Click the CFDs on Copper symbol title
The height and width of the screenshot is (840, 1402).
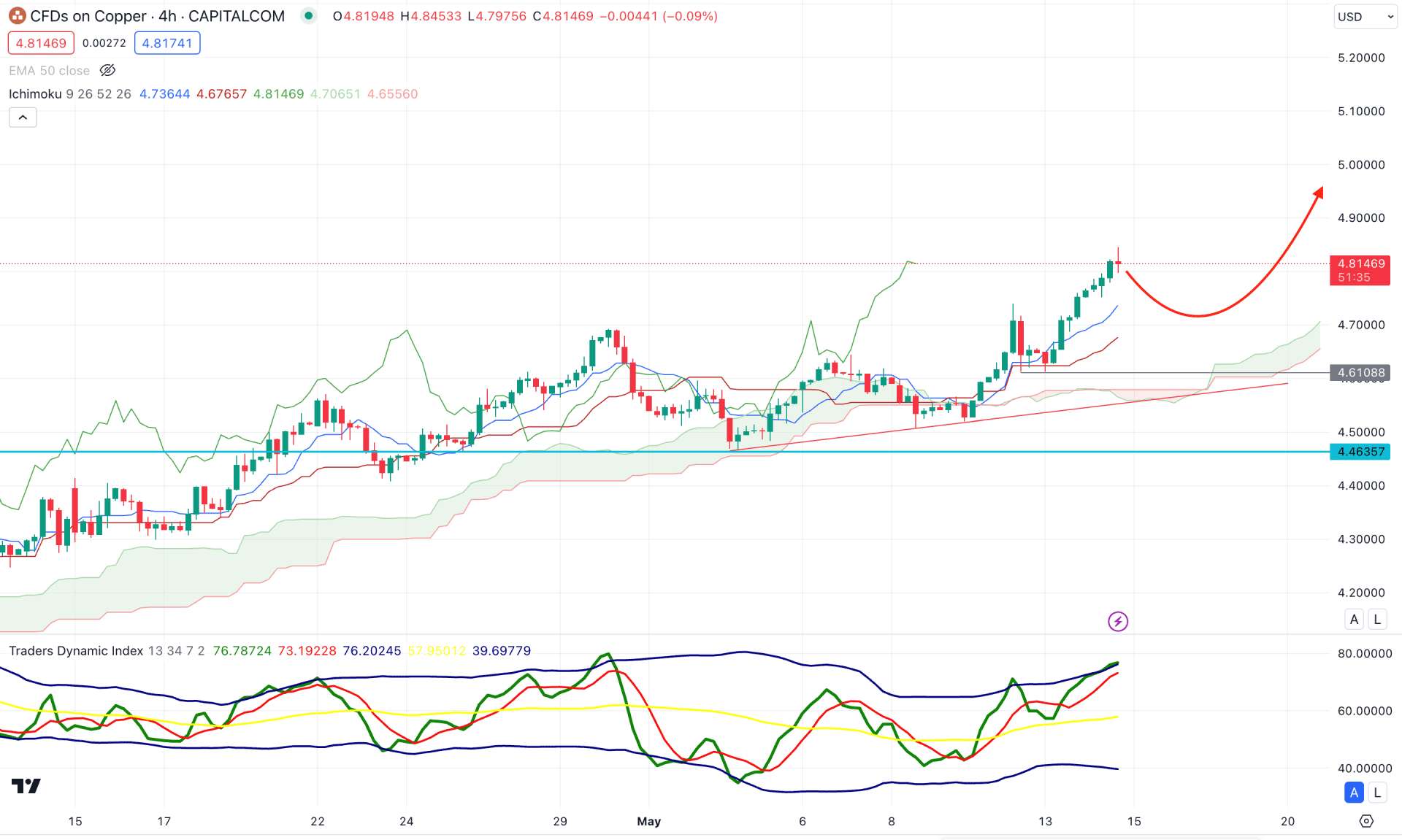[x=157, y=16]
